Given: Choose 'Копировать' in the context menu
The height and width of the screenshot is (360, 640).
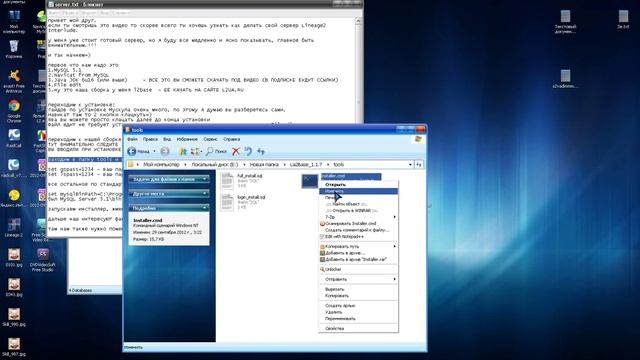Looking at the screenshot, I should point(358,296).
